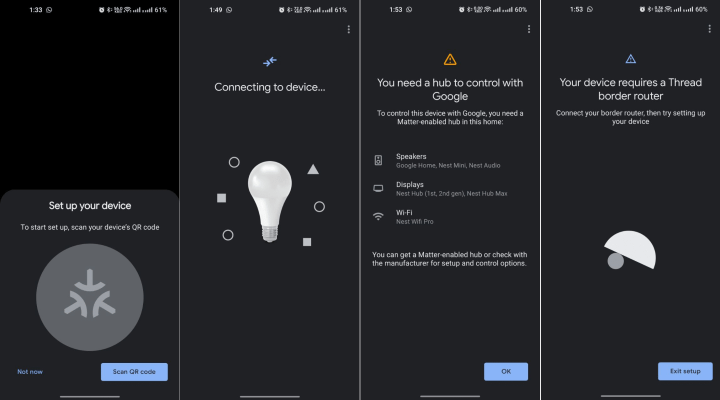This screenshot has width=720, height=400.
Task: Select the Displays device icon
Action: [x=378, y=188]
